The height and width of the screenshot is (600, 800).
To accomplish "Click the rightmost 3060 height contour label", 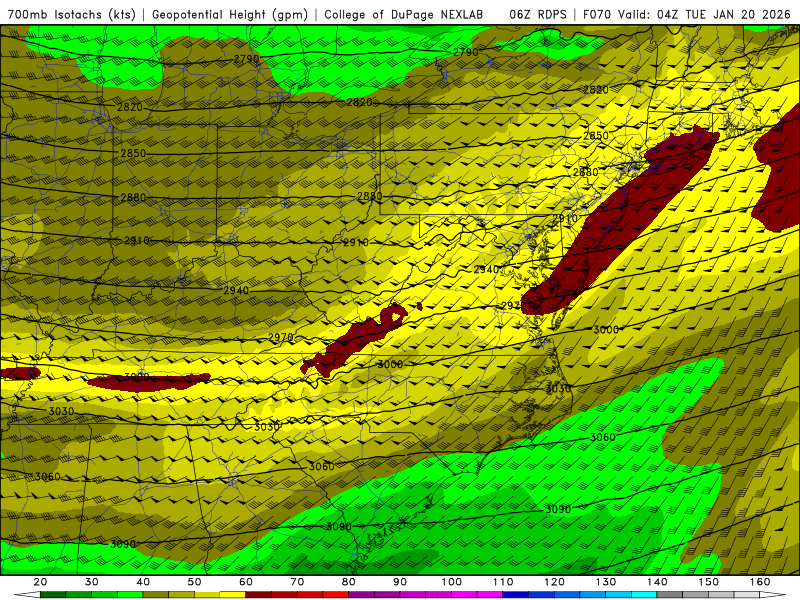I will [x=603, y=437].
